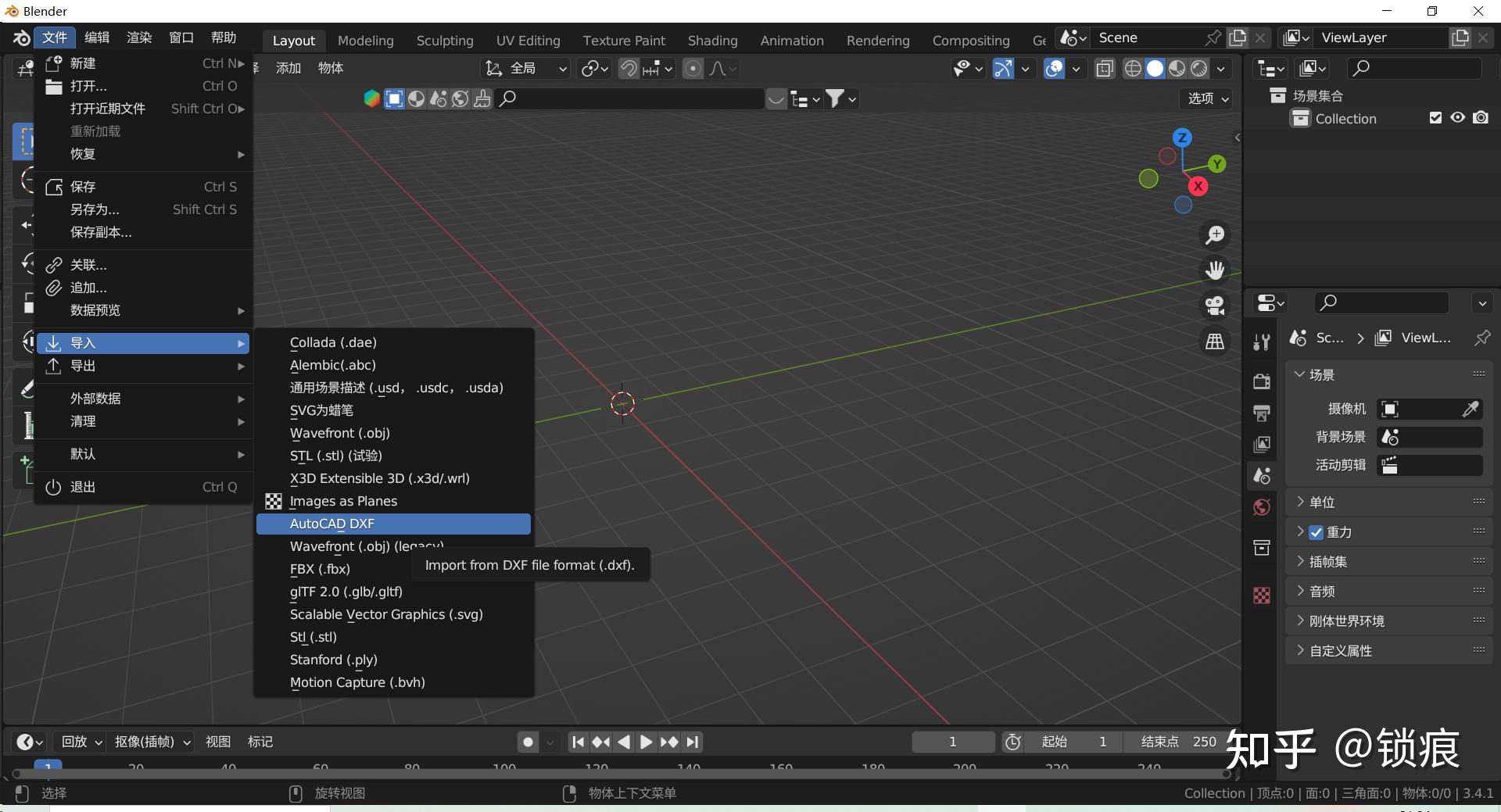Switch to the Shading workspace tab
The width and height of the screenshot is (1501, 812).
pyautogui.click(x=712, y=40)
